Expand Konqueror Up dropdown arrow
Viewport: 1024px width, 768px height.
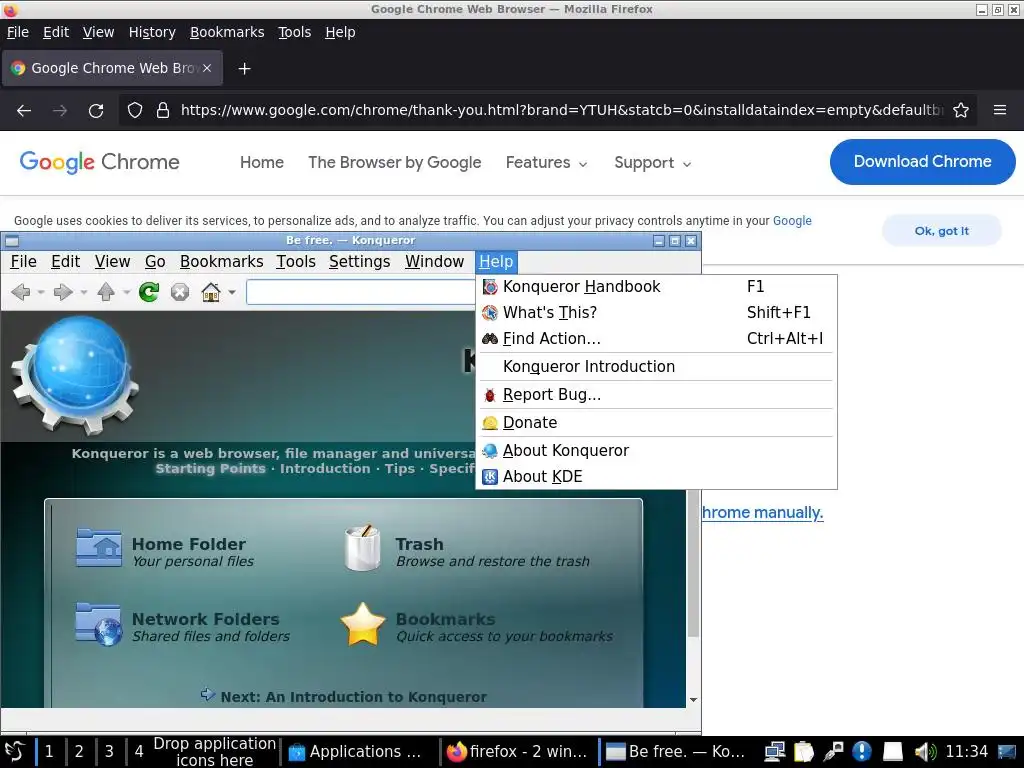[x=127, y=293]
